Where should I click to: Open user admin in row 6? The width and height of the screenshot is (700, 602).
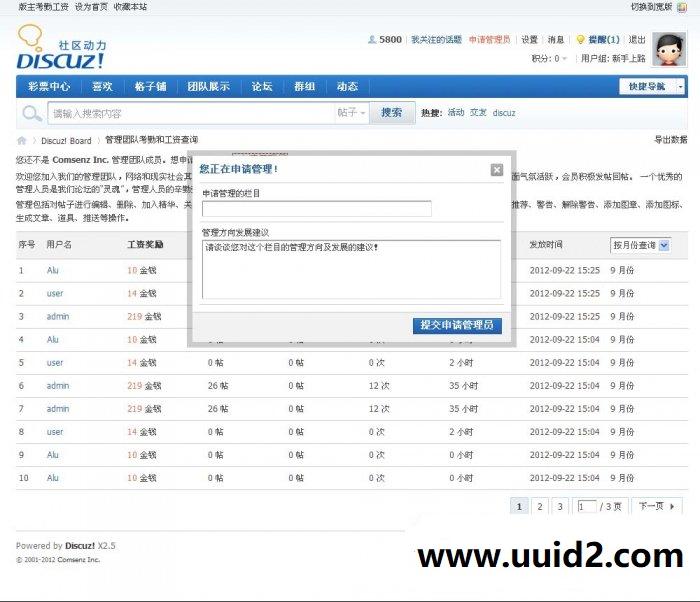pos(58,385)
